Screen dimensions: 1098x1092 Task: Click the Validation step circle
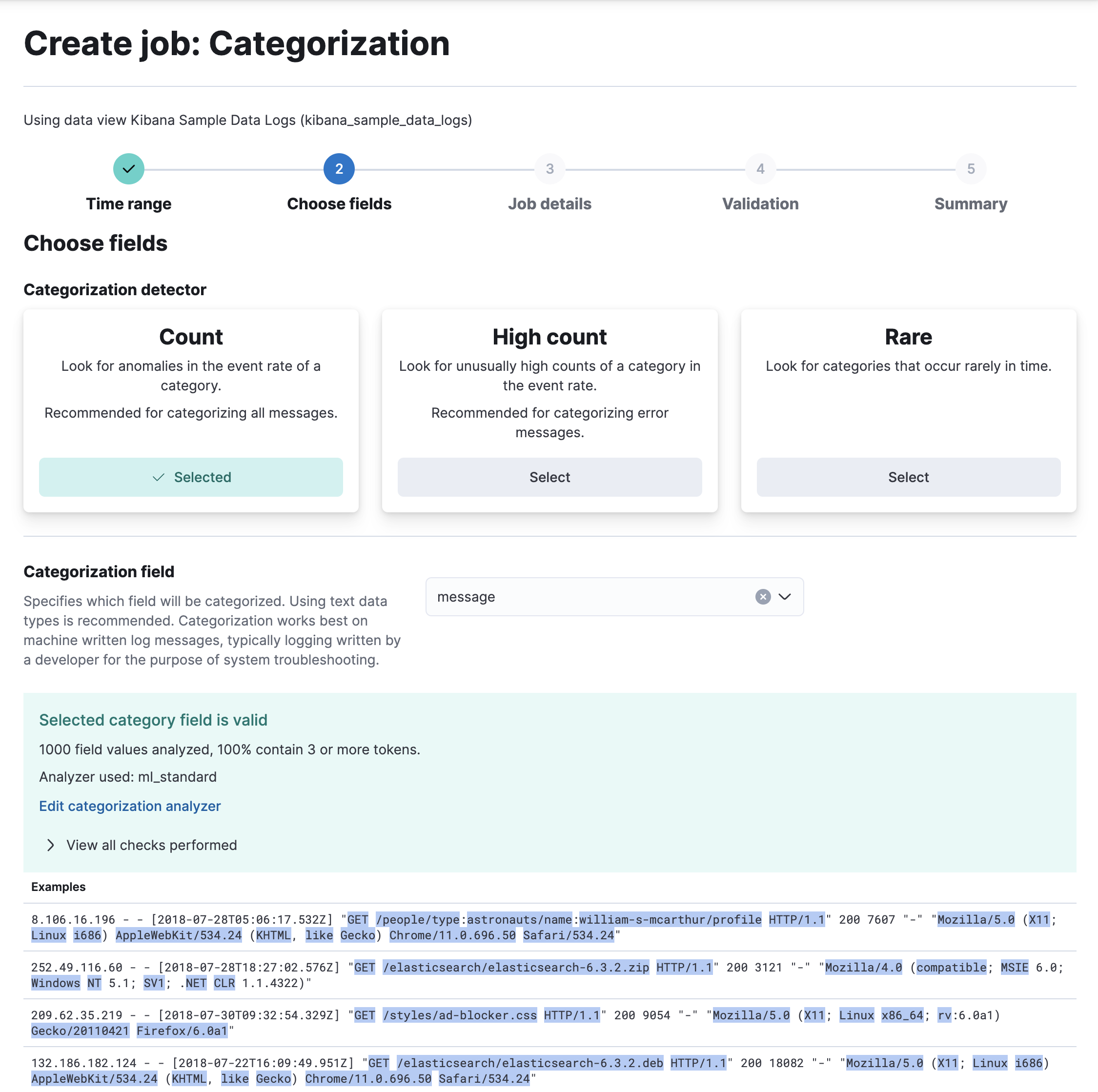760,168
